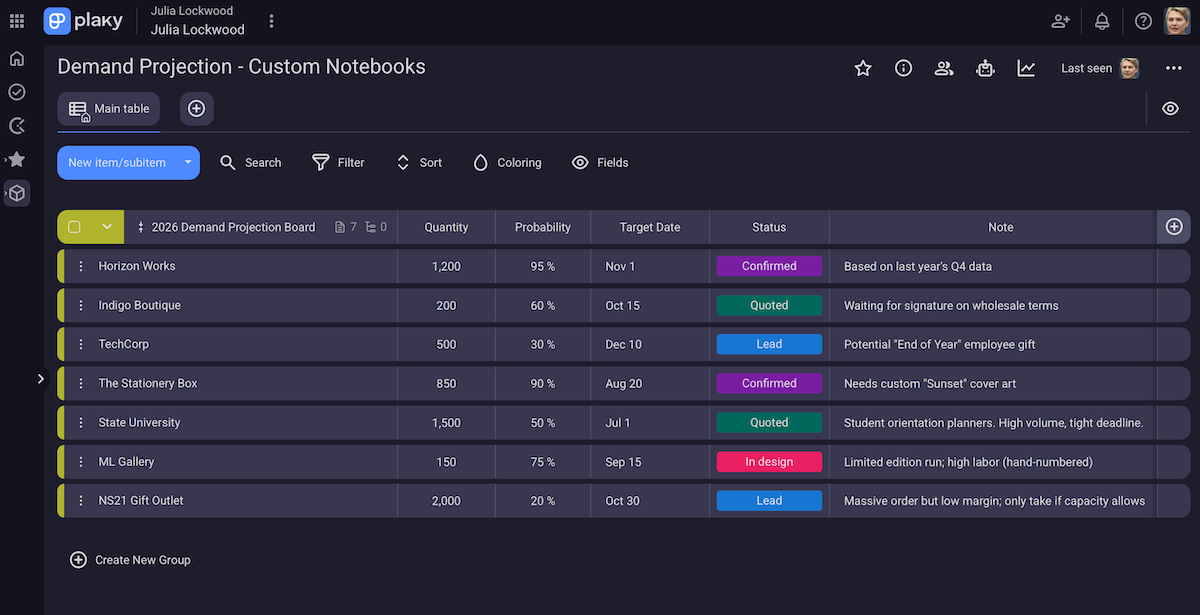1200x615 pixels.
Task: Click the robot automations icon
Action: click(985, 68)
